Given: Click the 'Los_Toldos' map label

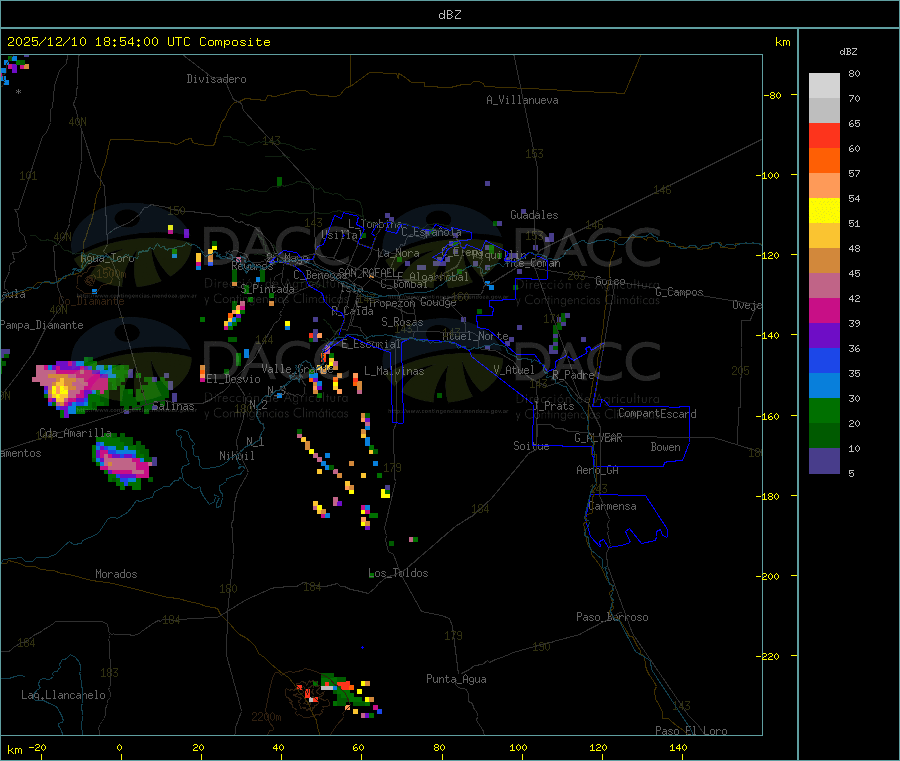Looking at the screenshot, I should (x=398, y=573).
